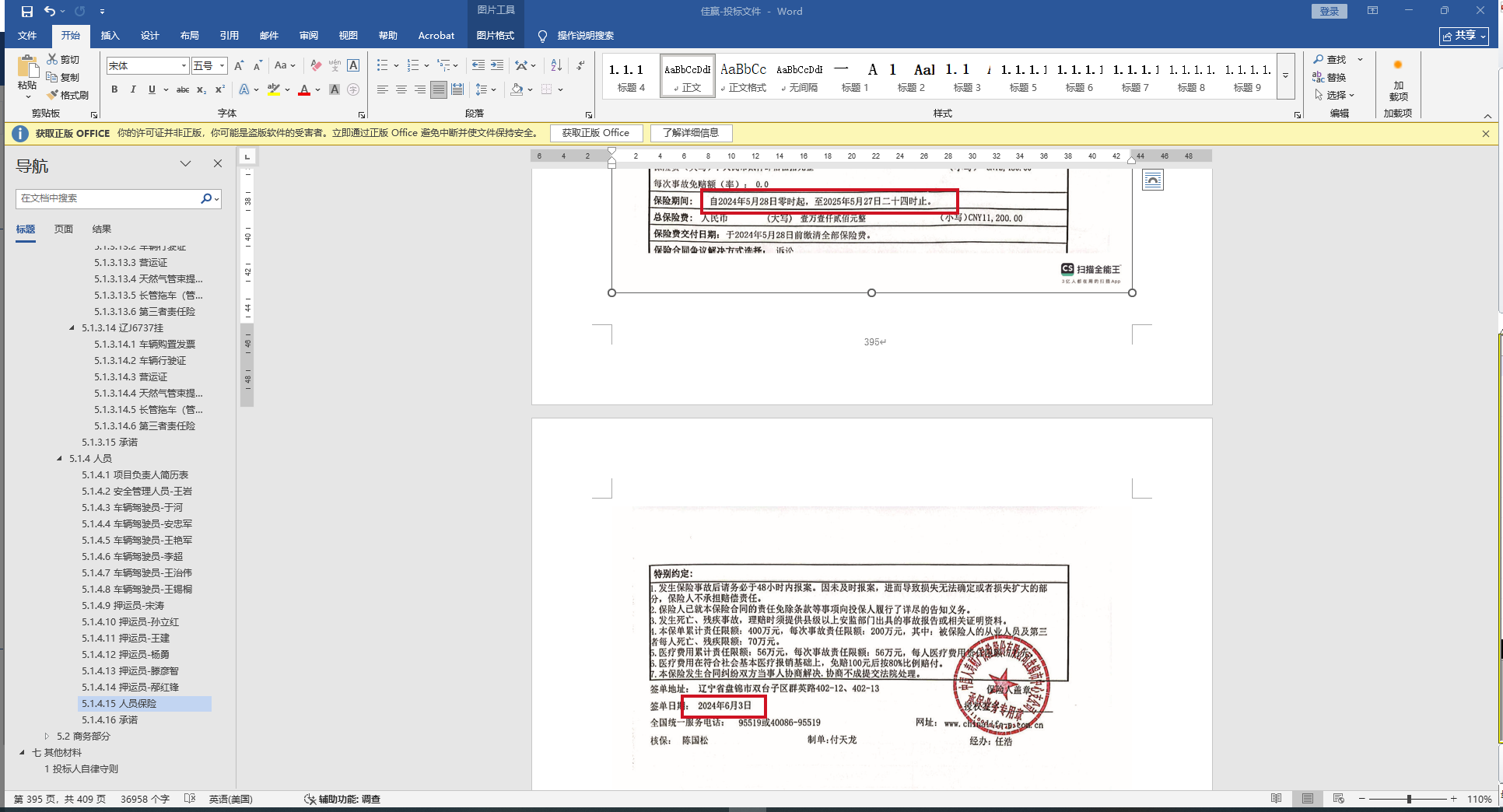Click the 了解详细信息 button
1503x812 pixels.
tap(691, 133)
